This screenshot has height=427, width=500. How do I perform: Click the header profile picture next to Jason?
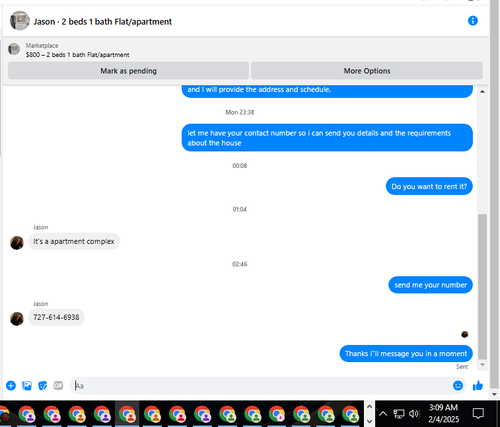coord(20,21)
